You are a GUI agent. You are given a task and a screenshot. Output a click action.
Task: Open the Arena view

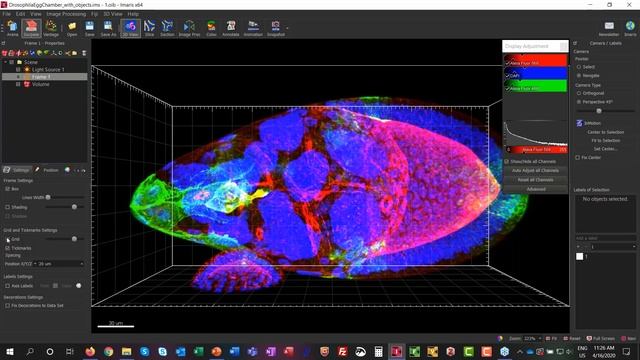click(12, 29)
